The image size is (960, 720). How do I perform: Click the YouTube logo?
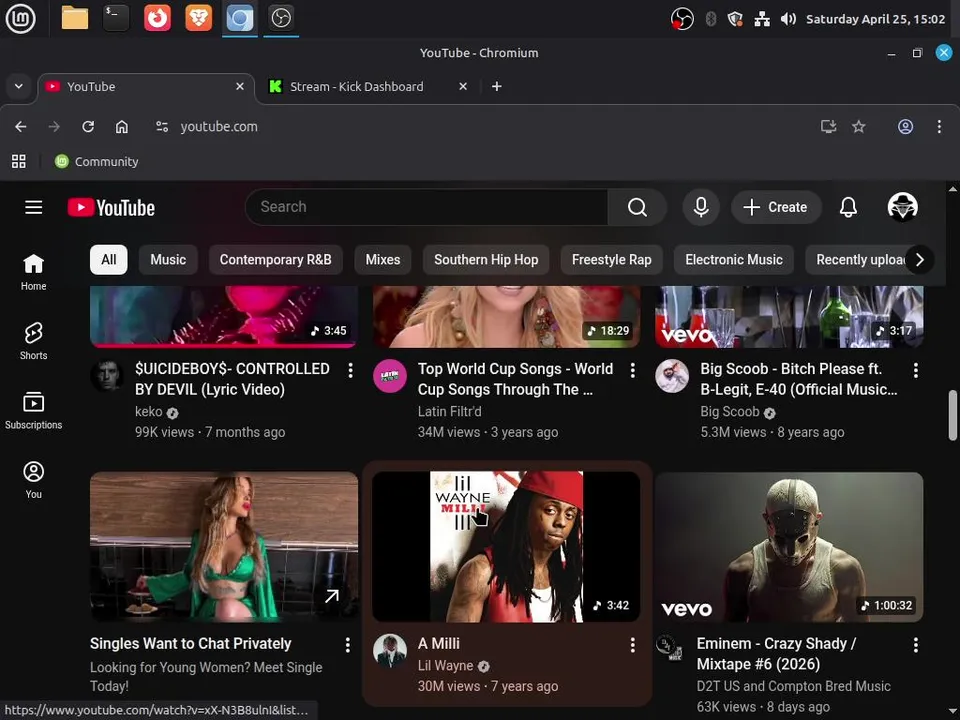[x=111, y=208]
